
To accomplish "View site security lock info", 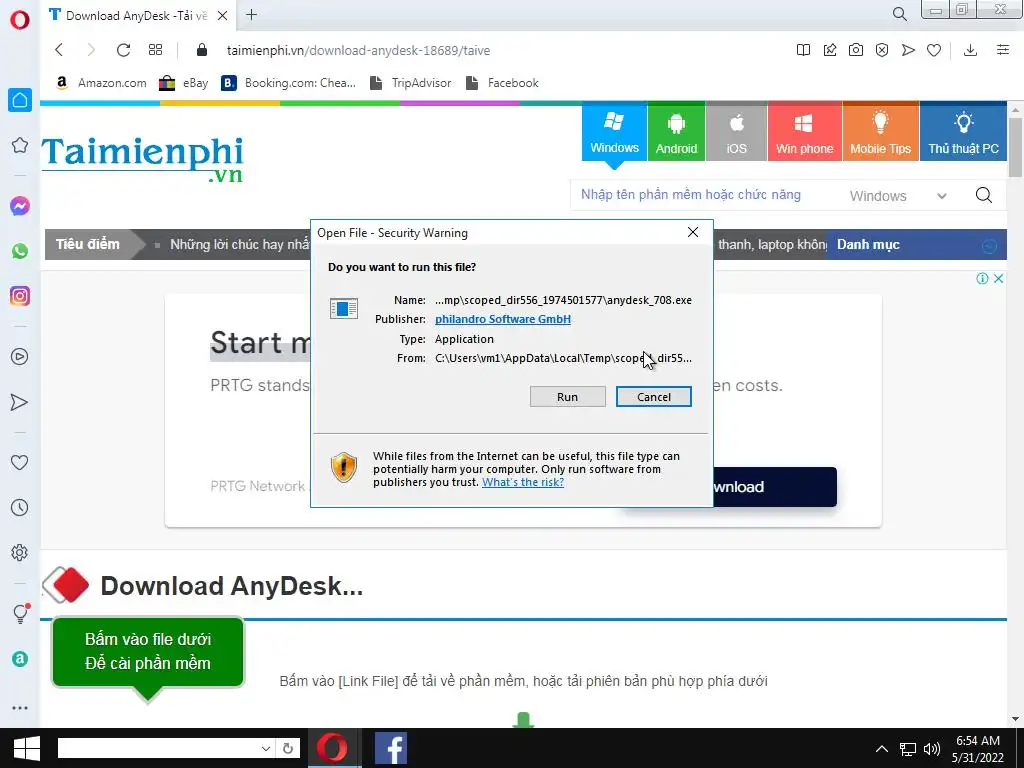I will tap(202, 50).
